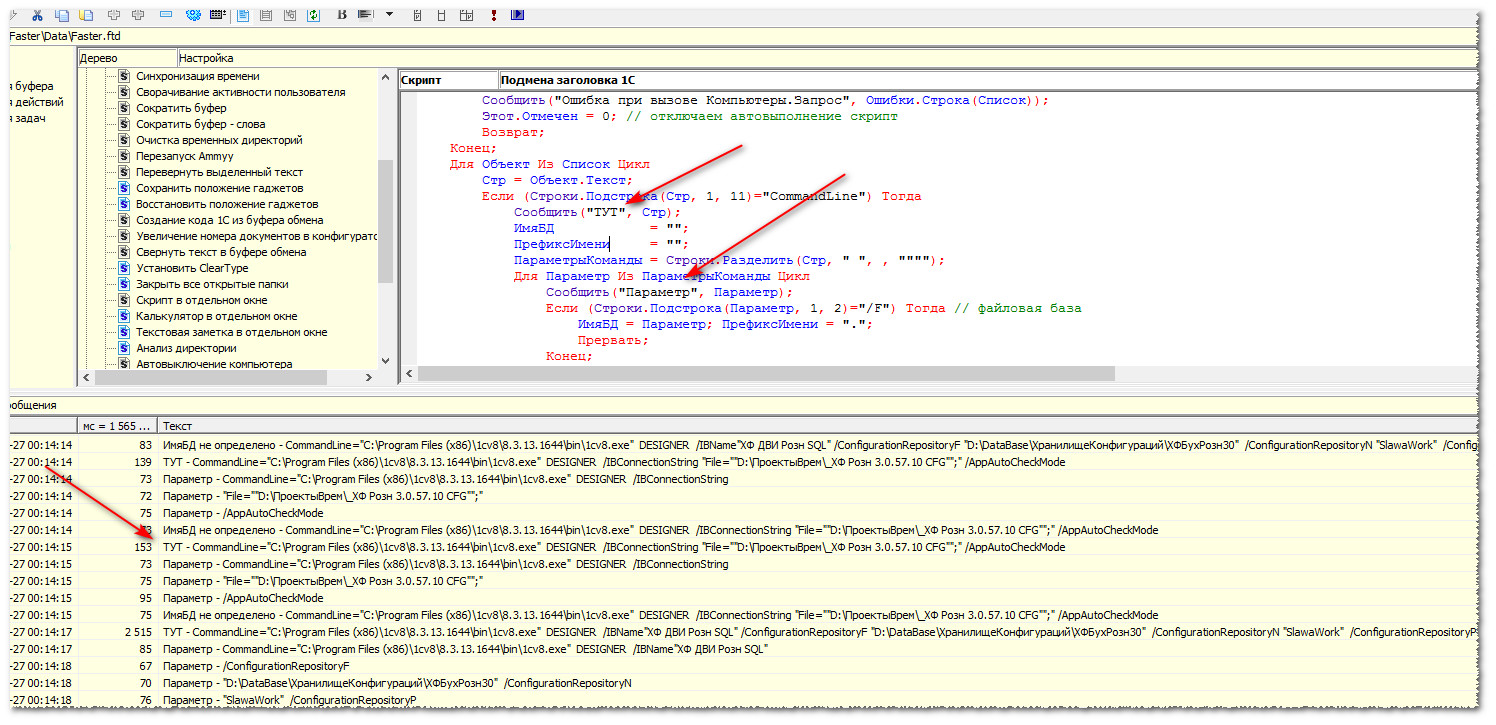Click the Cut scissors toolbar icon
This screenshot has height=725, width=1496.
pos(37,15)
